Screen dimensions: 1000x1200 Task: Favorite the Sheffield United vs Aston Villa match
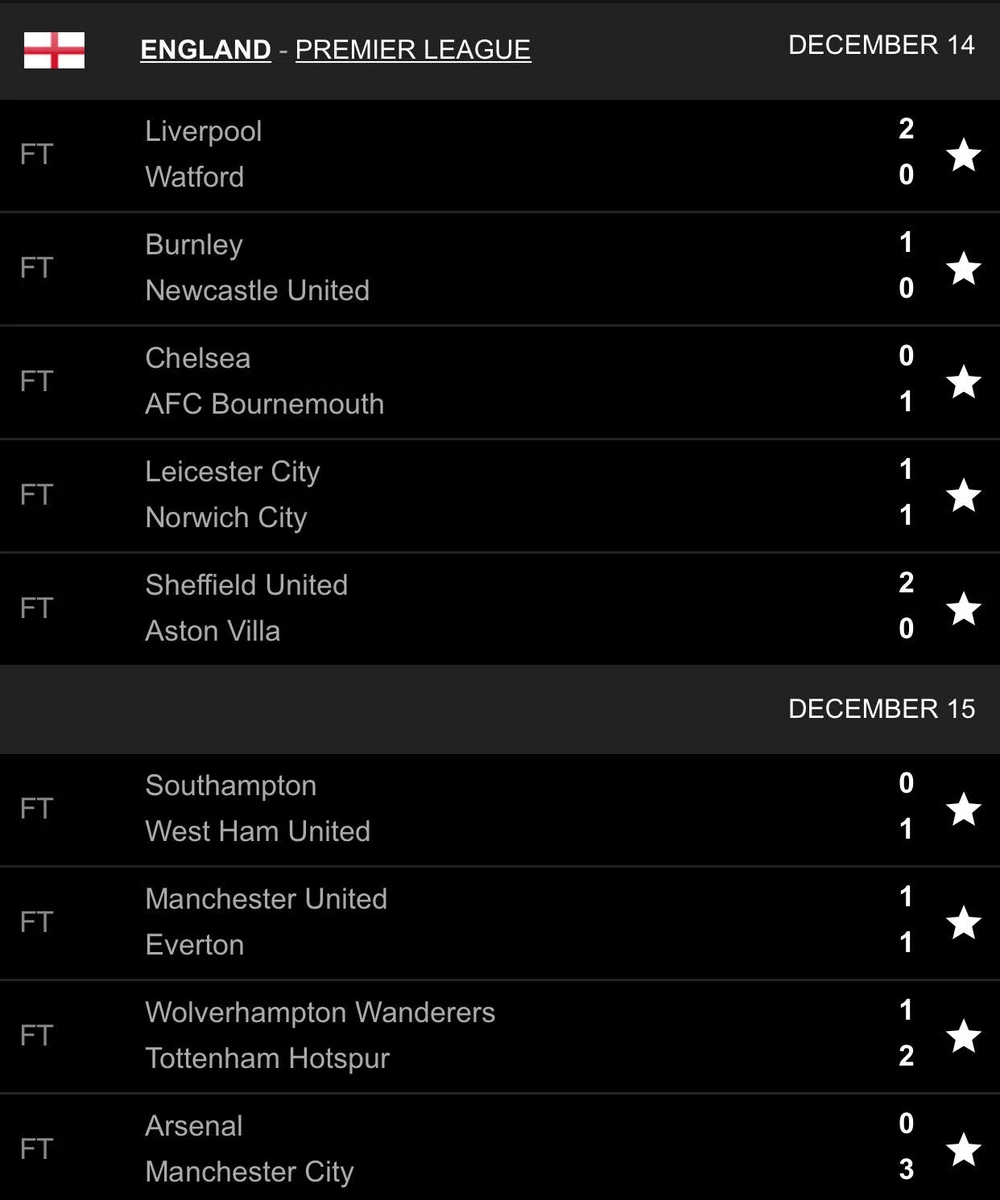click(x=963, y=608)
